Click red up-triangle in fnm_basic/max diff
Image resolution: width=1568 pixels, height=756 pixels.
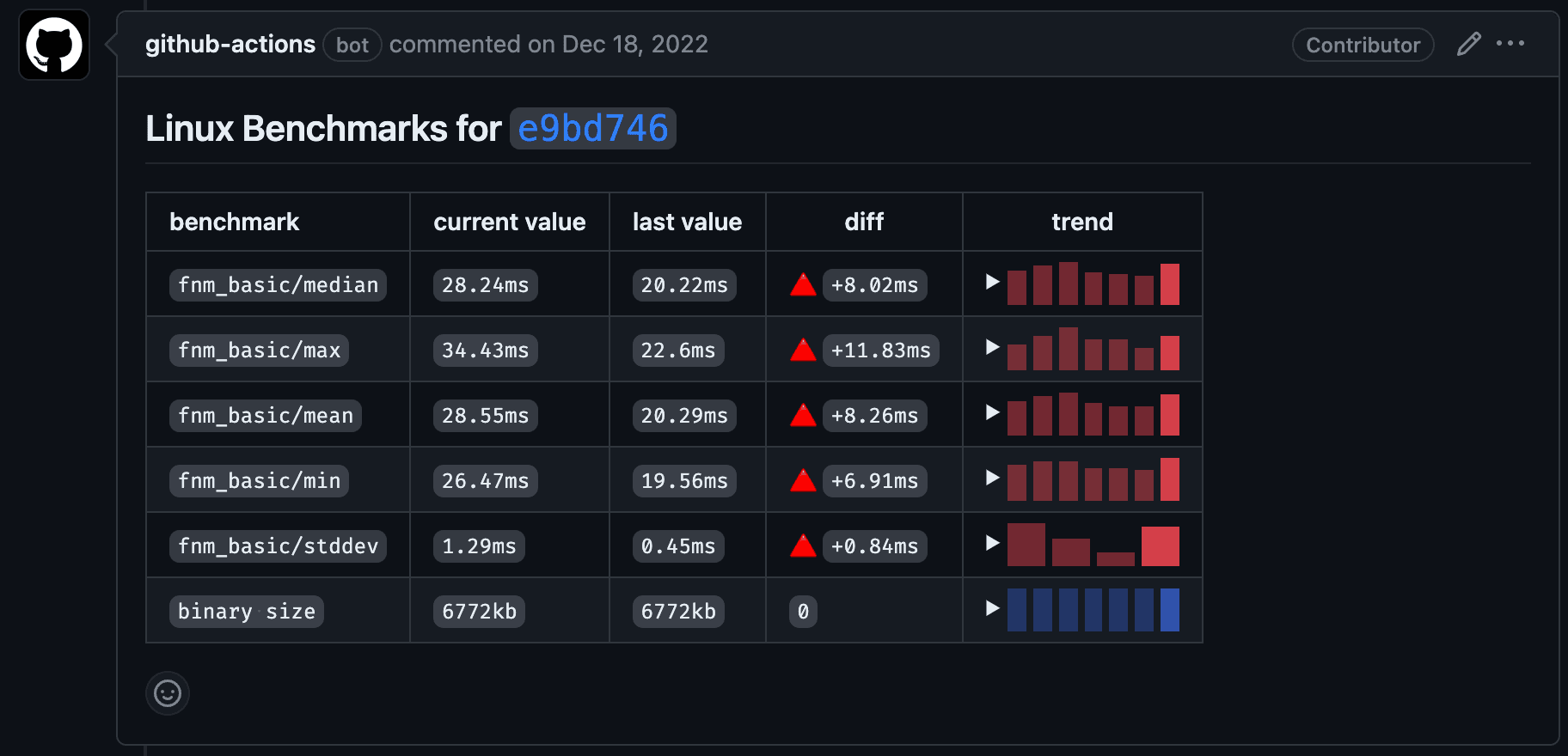pos(803,351)
